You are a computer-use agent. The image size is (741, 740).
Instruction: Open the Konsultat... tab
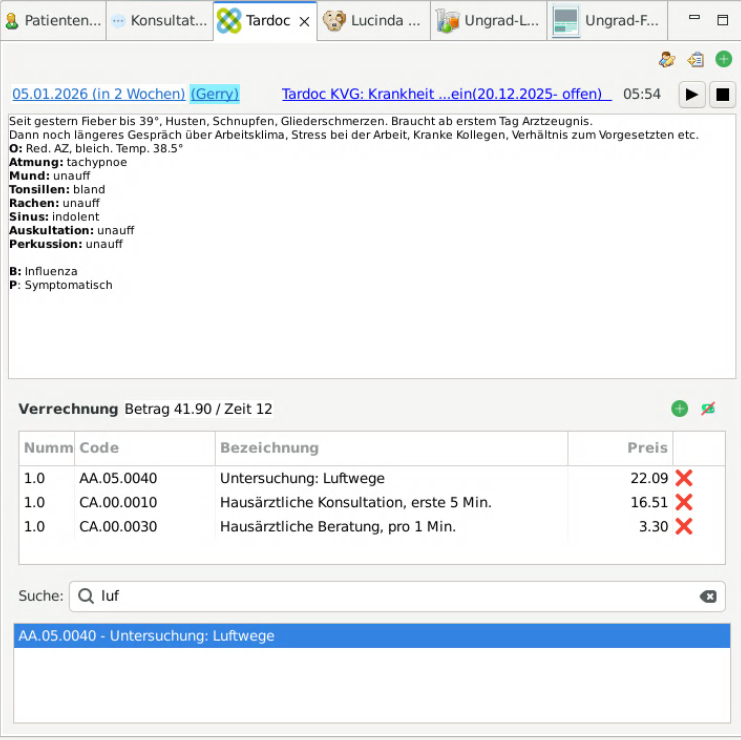(x=160, y=20)
